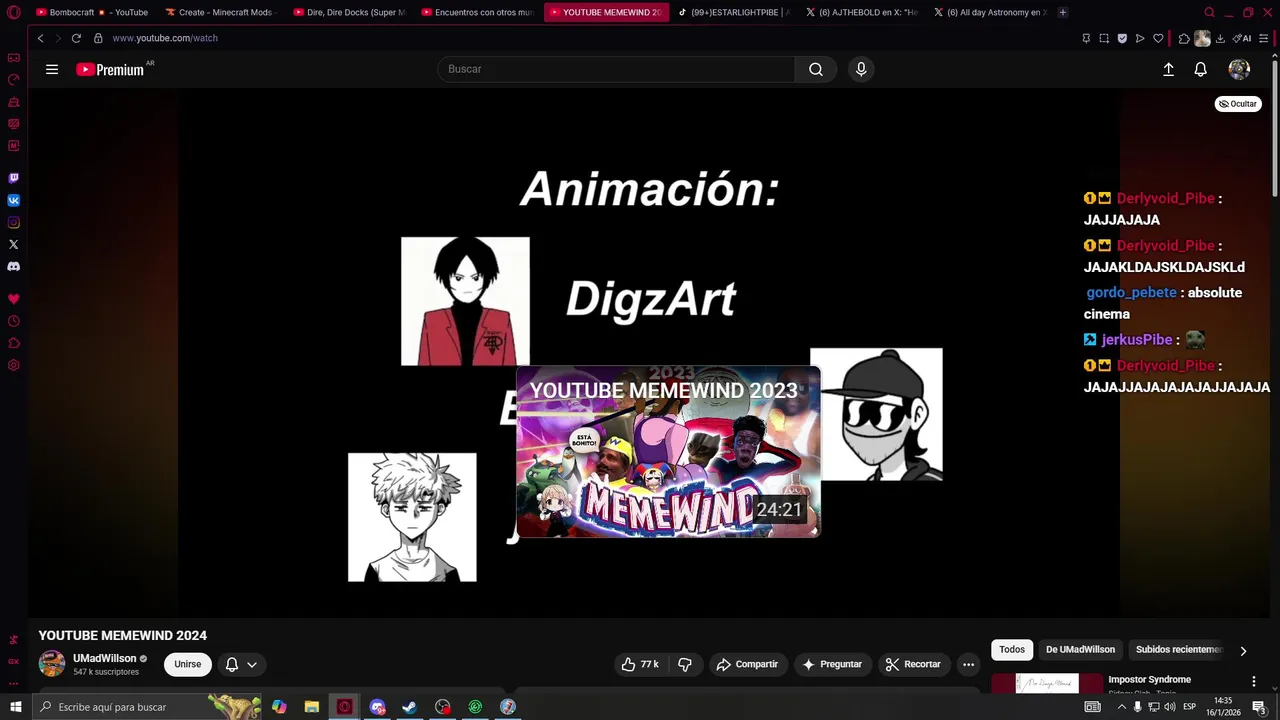The image size is (1280, 720).
Task: Switch to All day Astronomy tab
Action: click(x=990, y=13)
